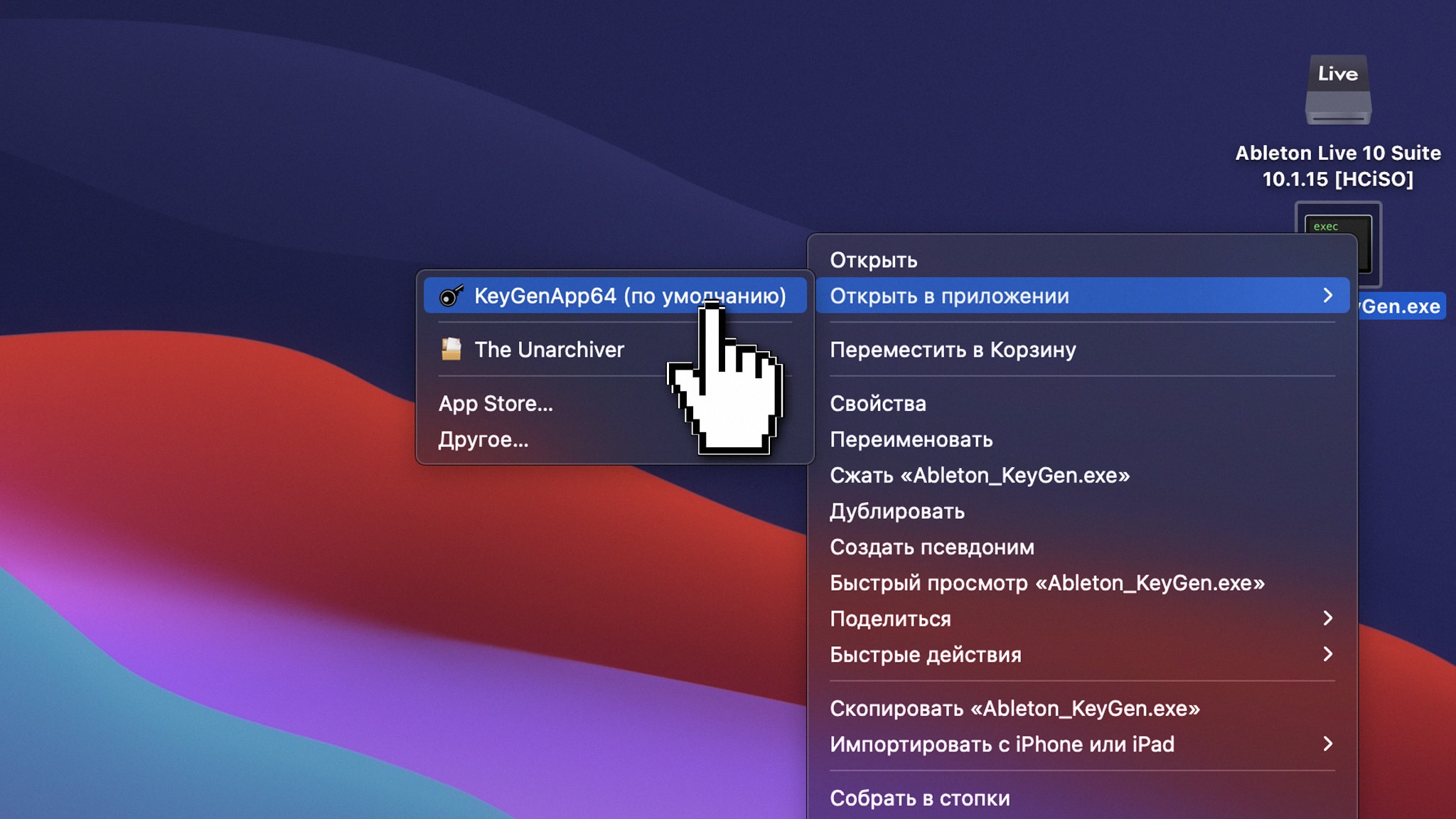Viewport: 1456px width, 819px height.
Task: Expand the Поделиться submenu chevron
Action: tap(1327, 619)
